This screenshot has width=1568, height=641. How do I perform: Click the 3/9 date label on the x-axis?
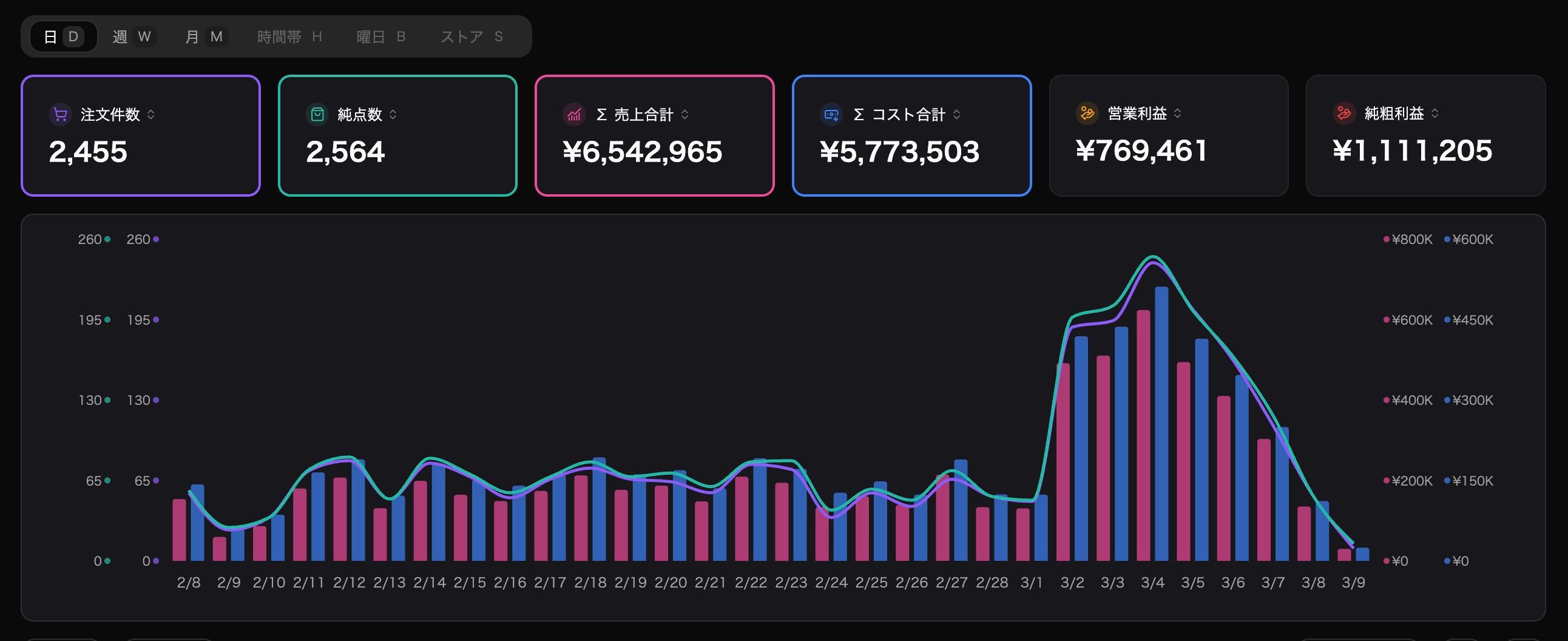1353,583
